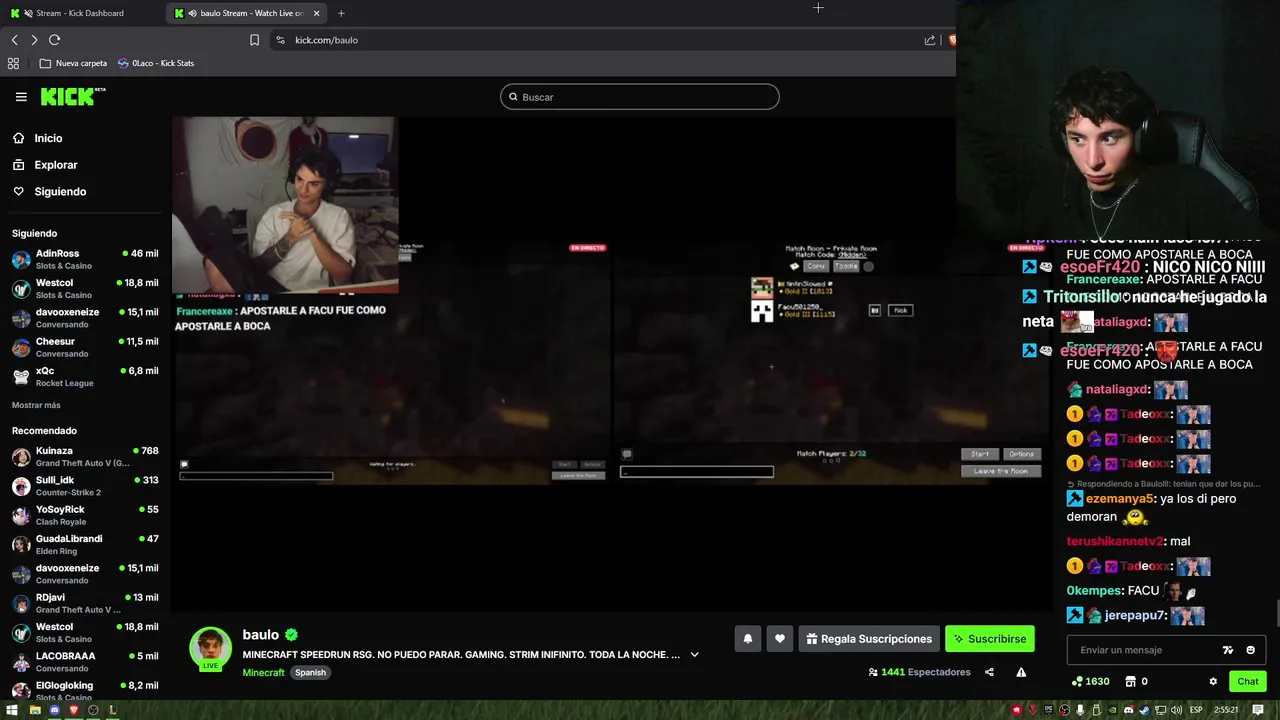This screenshot has width=1280, height=720.
Task: Click 1441 Espectadores viewer count
Action: [919, 672]
